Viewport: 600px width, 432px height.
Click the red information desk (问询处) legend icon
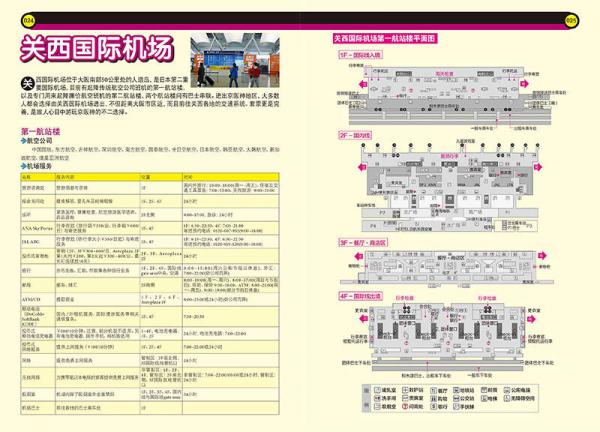[x=404, y=407]
